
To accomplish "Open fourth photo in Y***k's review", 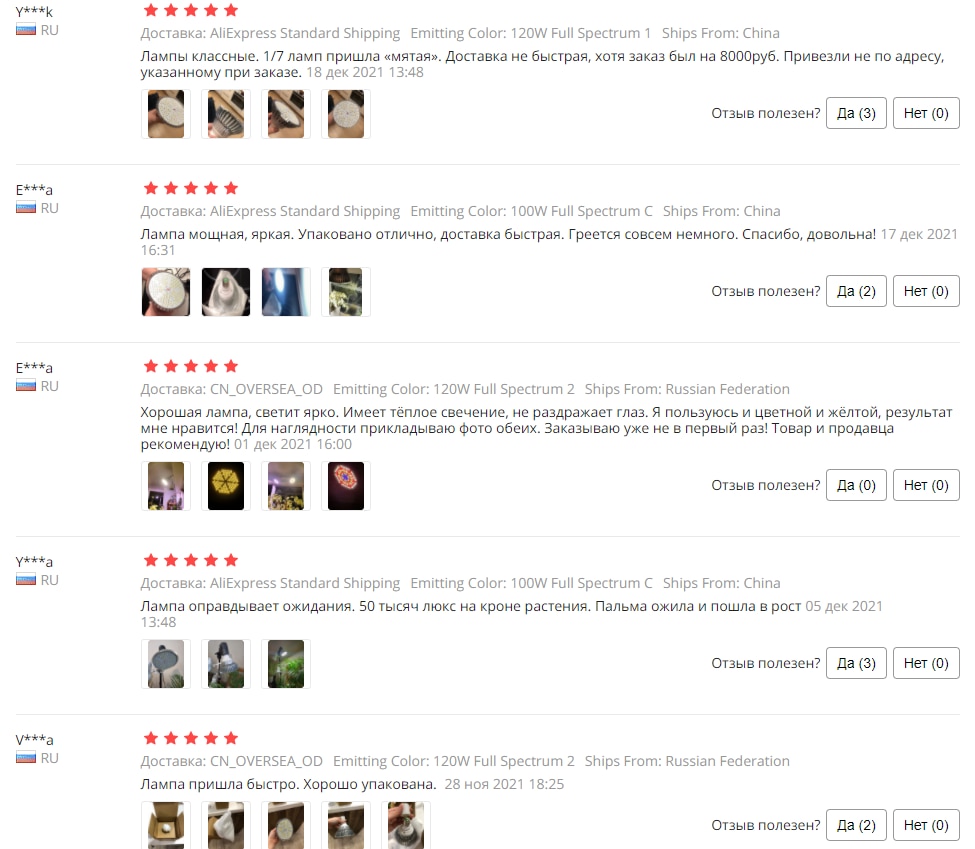I will [346, 114].
